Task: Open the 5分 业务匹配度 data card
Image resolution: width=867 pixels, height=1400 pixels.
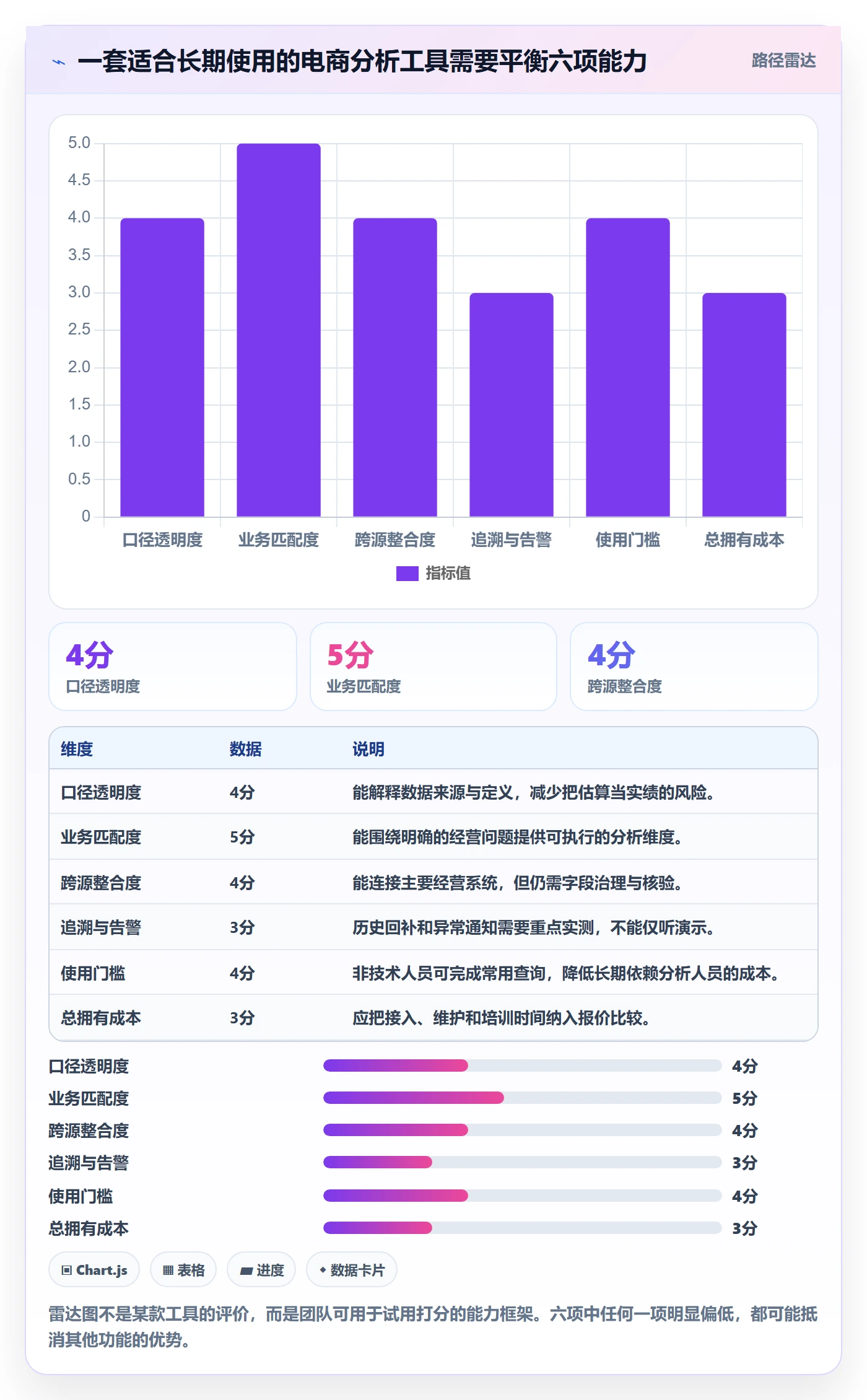Action: pyautogui.click(x=434, y=667)
